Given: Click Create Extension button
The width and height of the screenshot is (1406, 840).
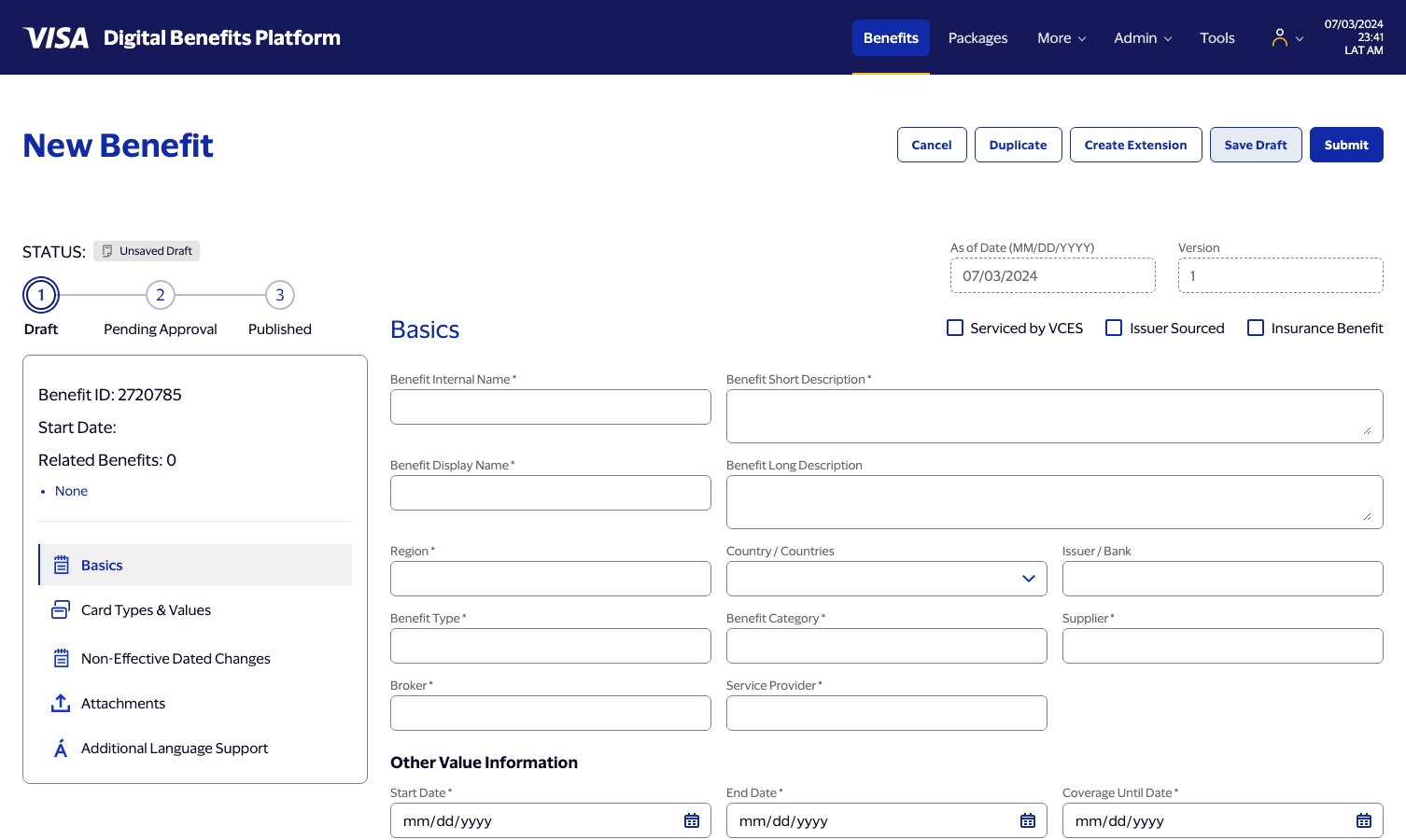Looking at the screenshot, I should 1135,145.
